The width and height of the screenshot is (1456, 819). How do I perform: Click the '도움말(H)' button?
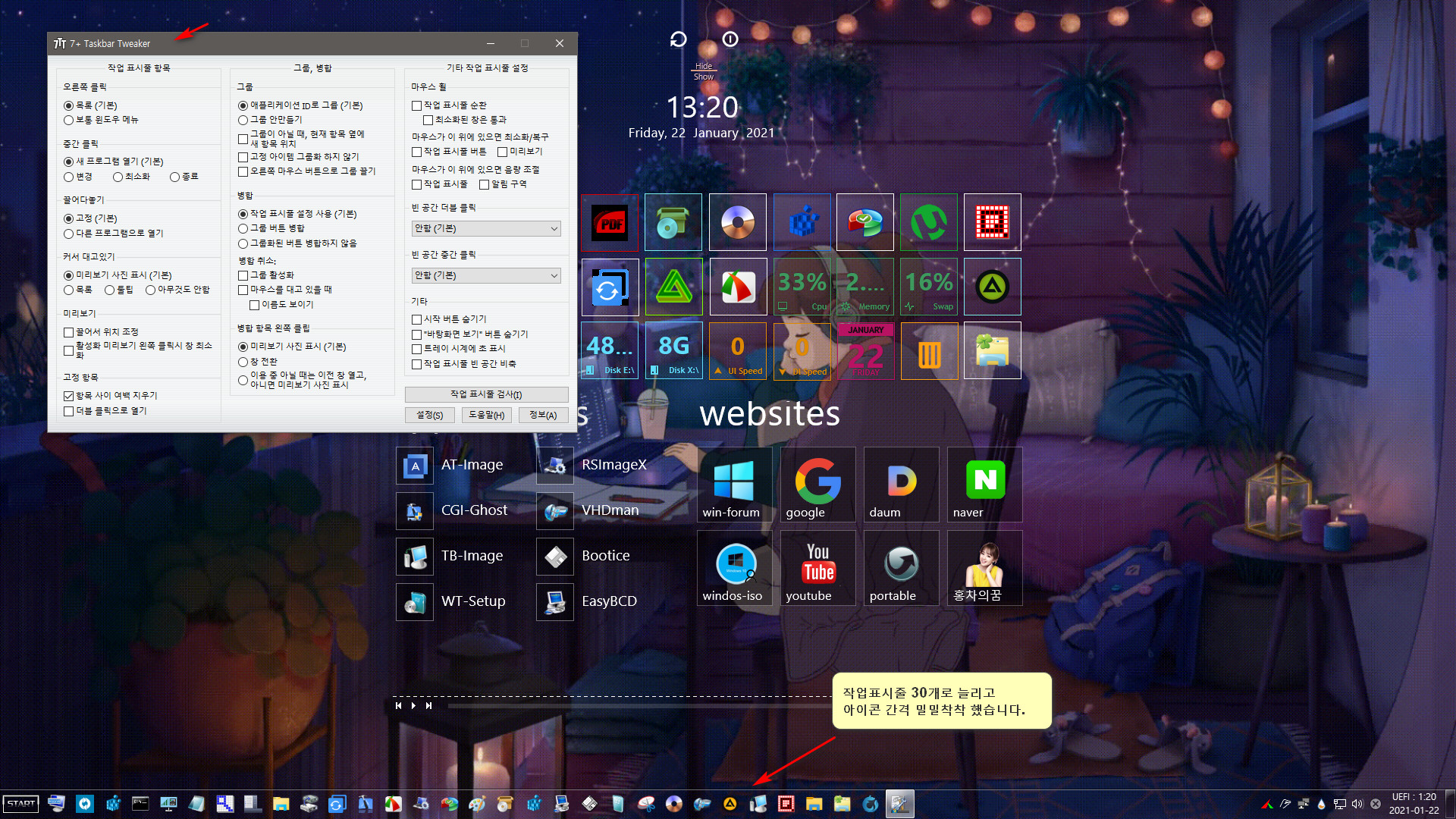tap(486, 415)
